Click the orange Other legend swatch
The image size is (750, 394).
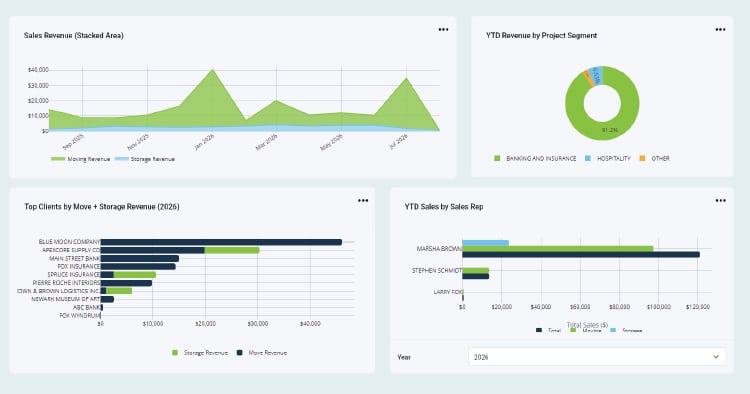point(642,158)
